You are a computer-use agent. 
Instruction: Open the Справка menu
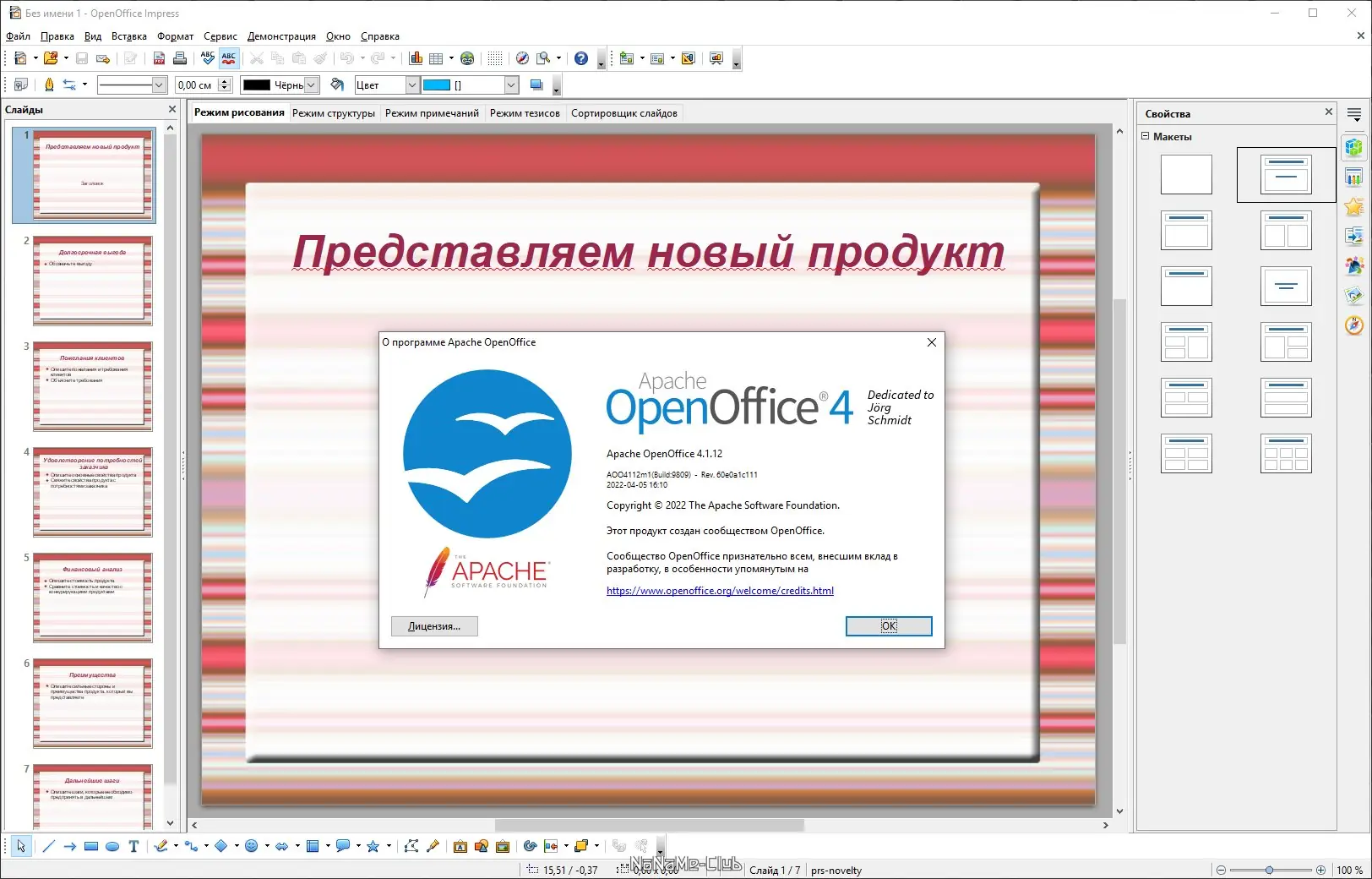point(380,36)
